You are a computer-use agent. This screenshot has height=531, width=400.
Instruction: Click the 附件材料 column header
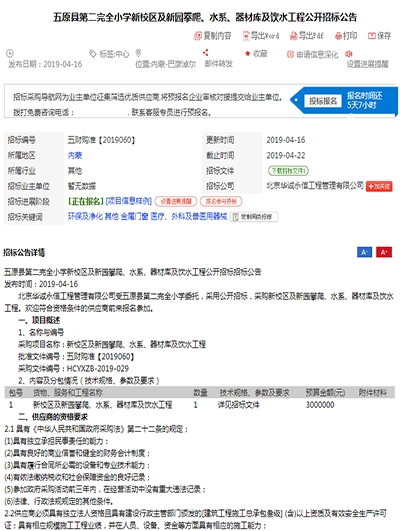pyautogui.click(x=373, y=392)
